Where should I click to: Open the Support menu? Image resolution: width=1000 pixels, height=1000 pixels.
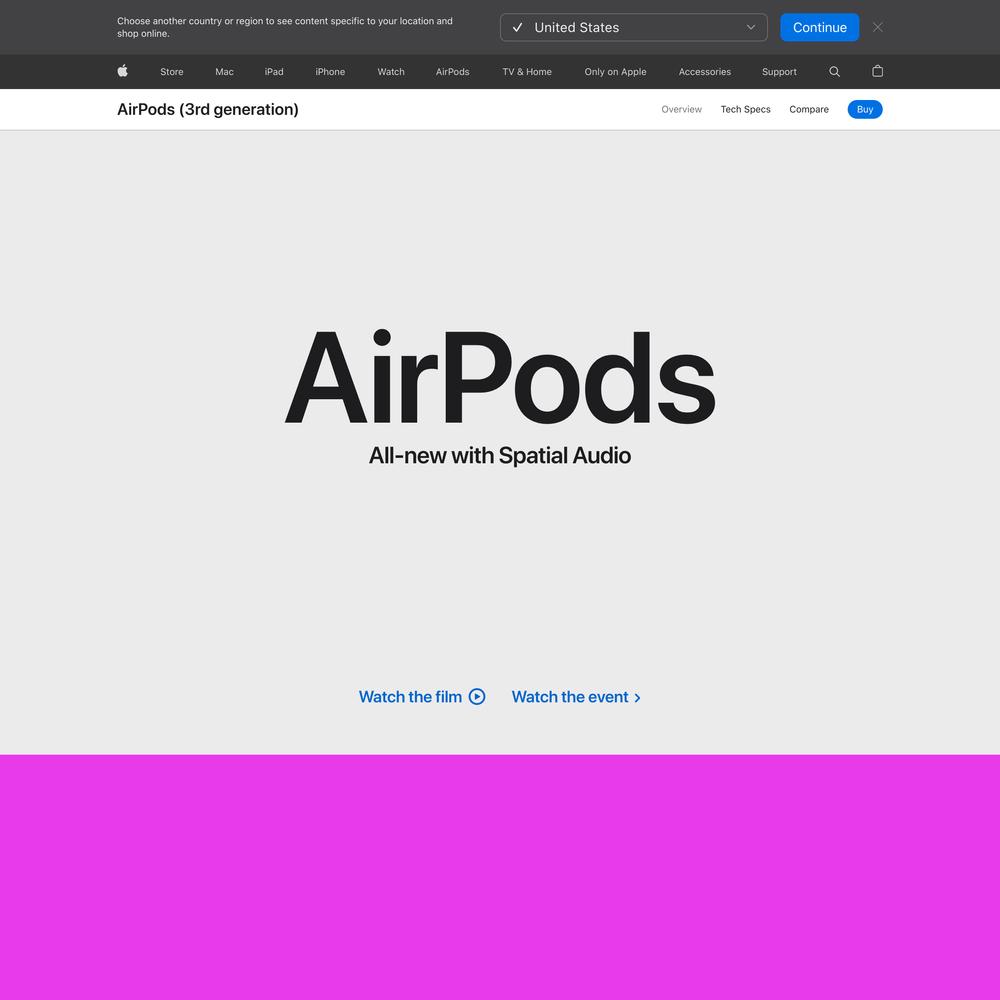pyautogui.click(x=779, y=72)
